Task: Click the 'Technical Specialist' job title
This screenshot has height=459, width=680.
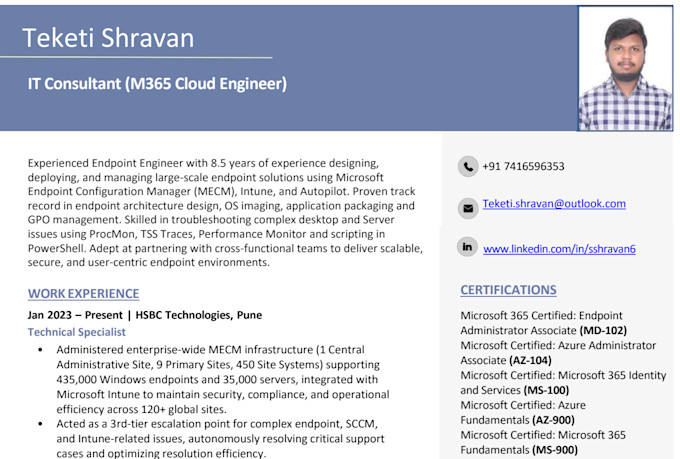Action: pos(77,332)
